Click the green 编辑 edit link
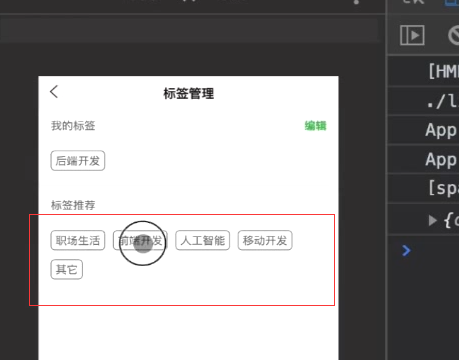 click(x=315, y=126)
